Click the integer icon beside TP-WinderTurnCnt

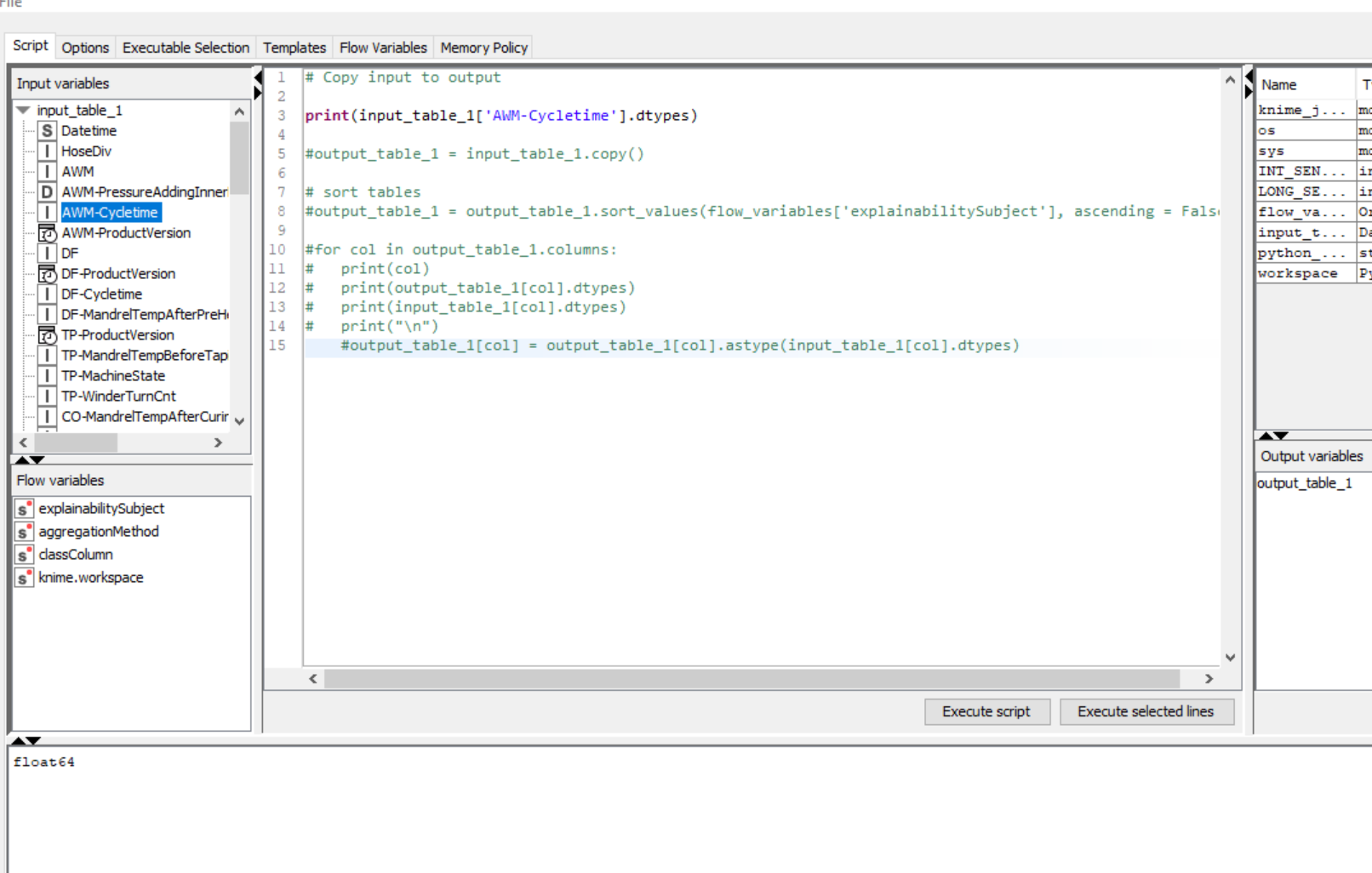[x=46, y=396]
